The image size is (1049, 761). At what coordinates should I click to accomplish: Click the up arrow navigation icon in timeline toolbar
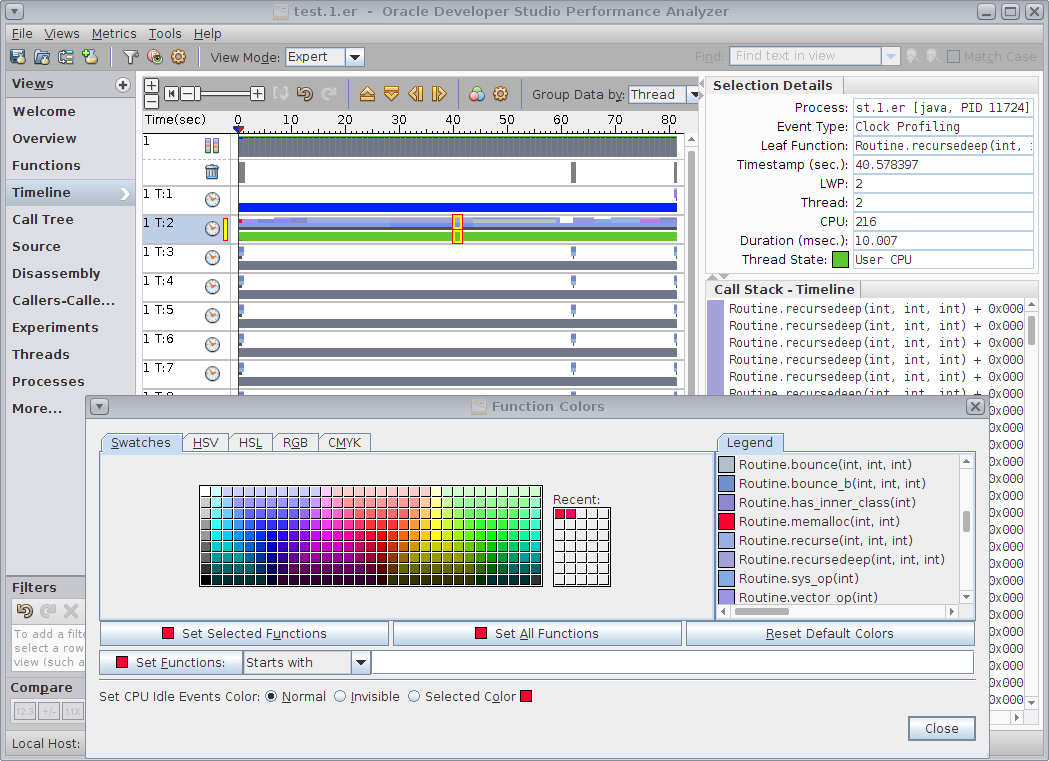367,94
